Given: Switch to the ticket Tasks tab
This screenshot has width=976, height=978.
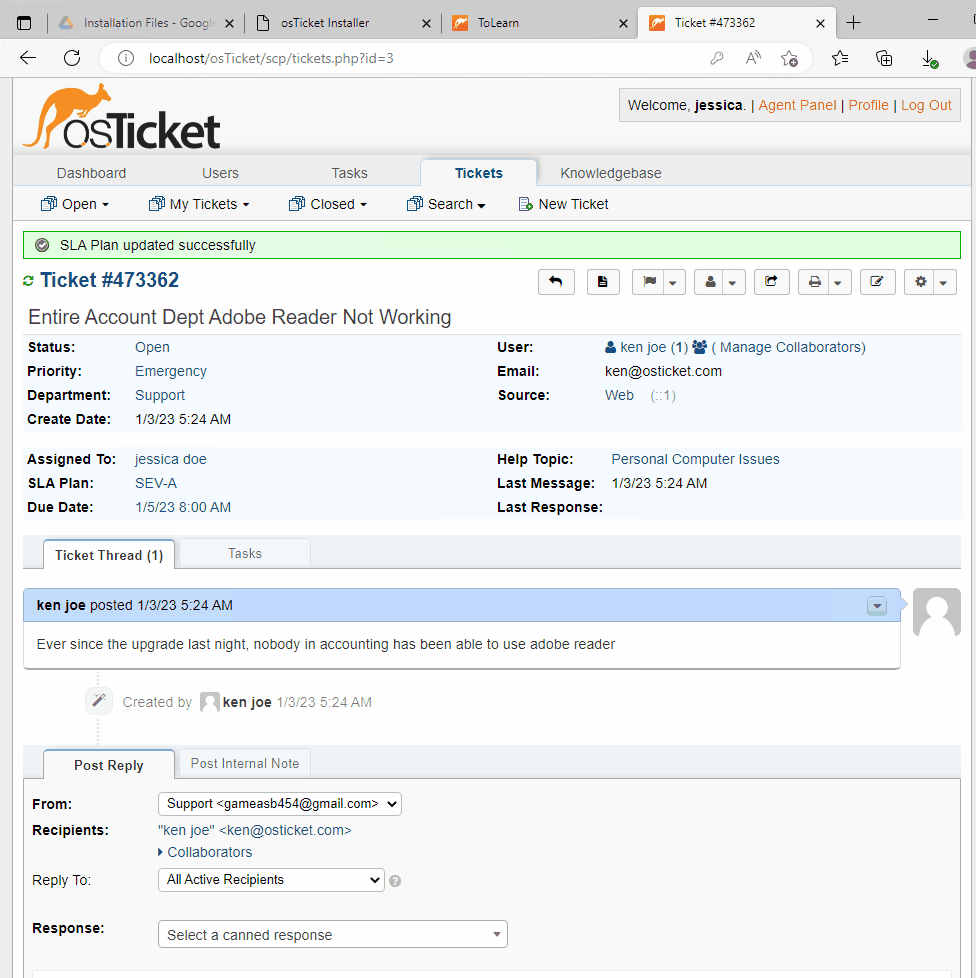Looking at the screenshot, I should tap(245, 553).
